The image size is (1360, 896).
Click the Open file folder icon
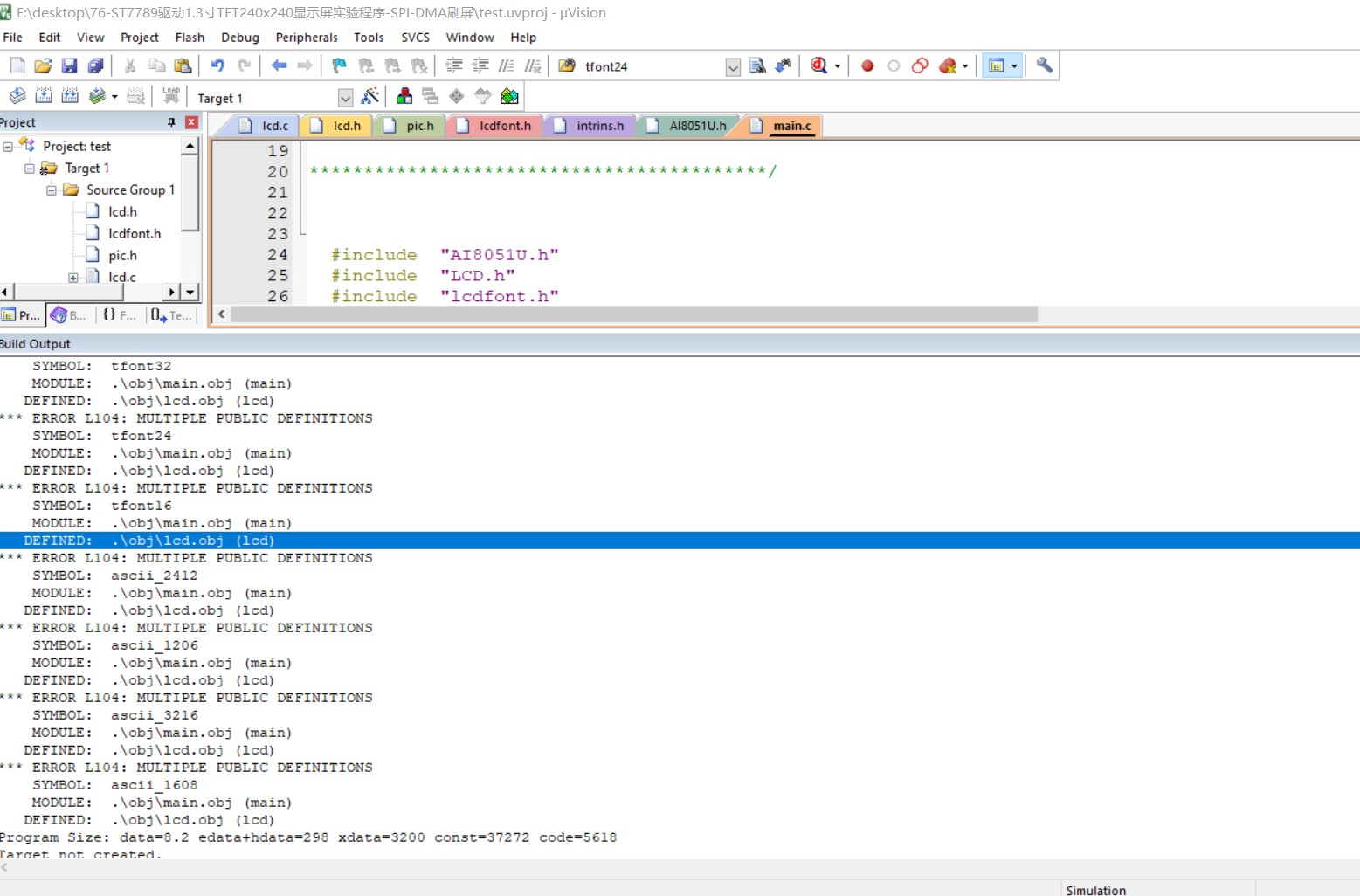pos(43,65)
